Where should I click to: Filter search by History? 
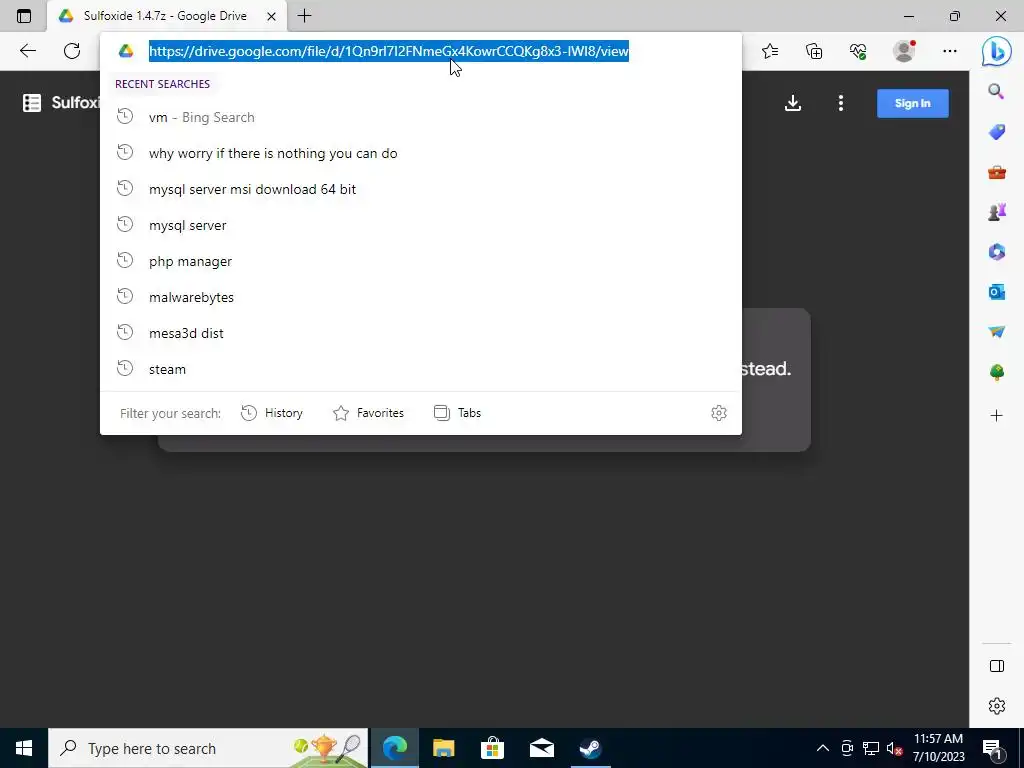coord(272,413)
